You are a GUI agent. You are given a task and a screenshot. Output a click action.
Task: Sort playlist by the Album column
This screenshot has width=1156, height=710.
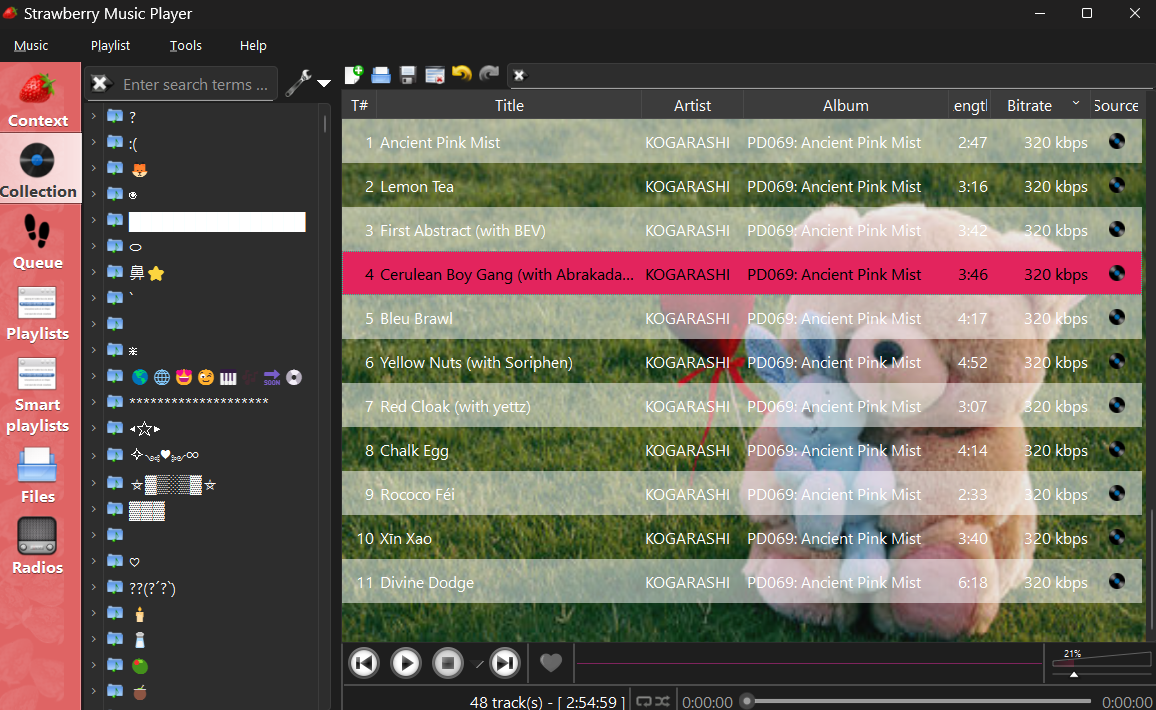(x=846, y=105)
